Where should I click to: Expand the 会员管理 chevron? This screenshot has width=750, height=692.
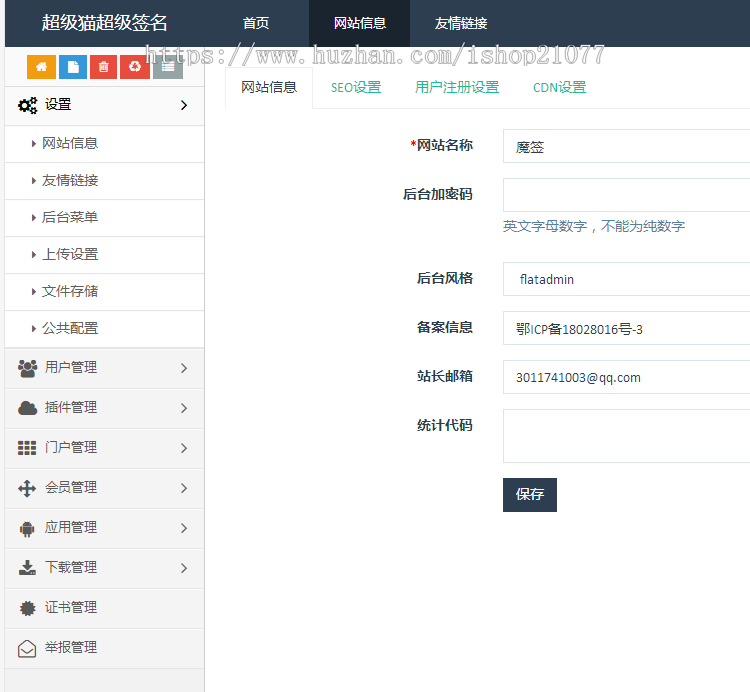[184, 488]
